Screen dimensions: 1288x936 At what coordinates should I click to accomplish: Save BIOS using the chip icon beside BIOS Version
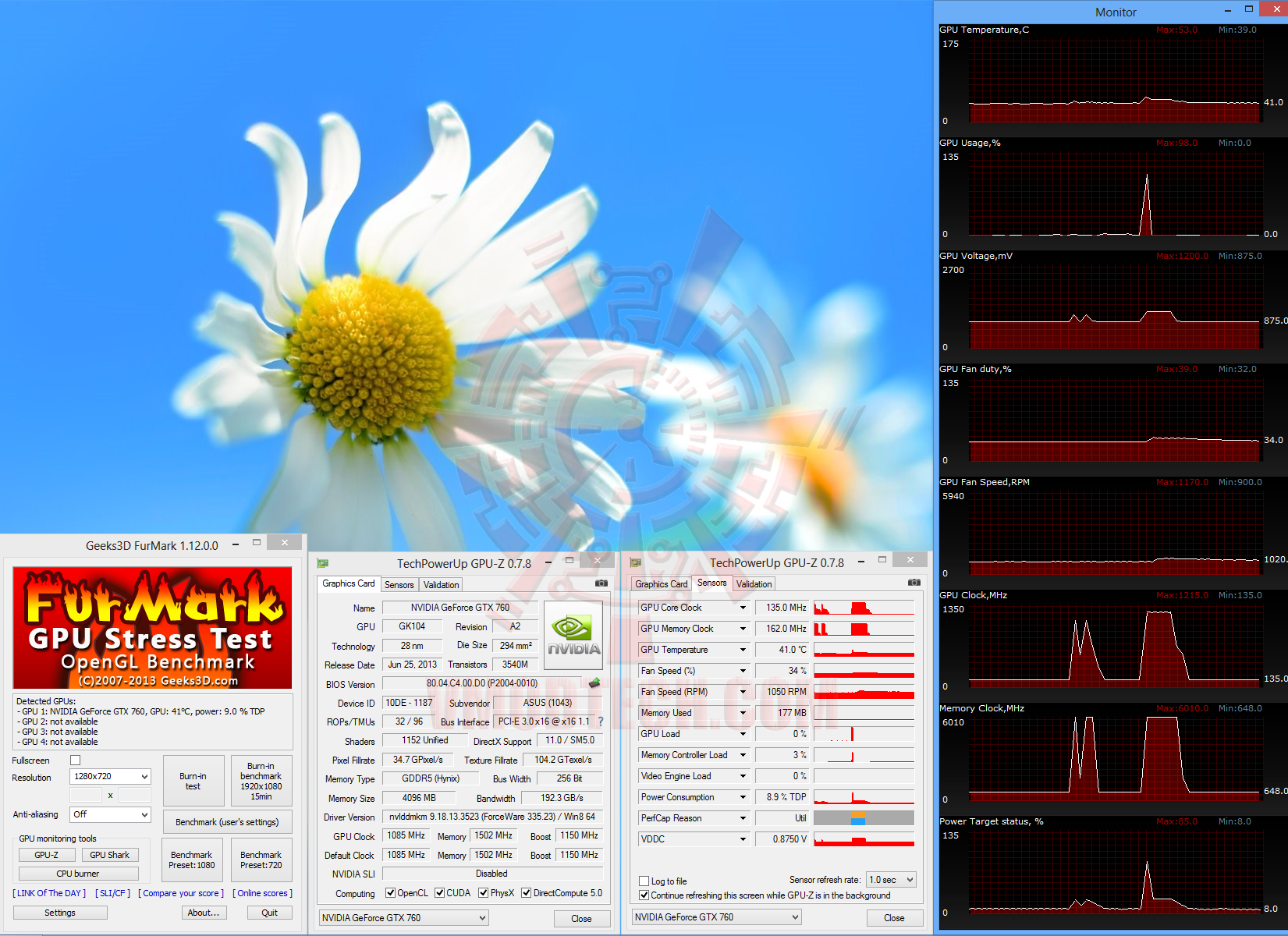[594, 683]
